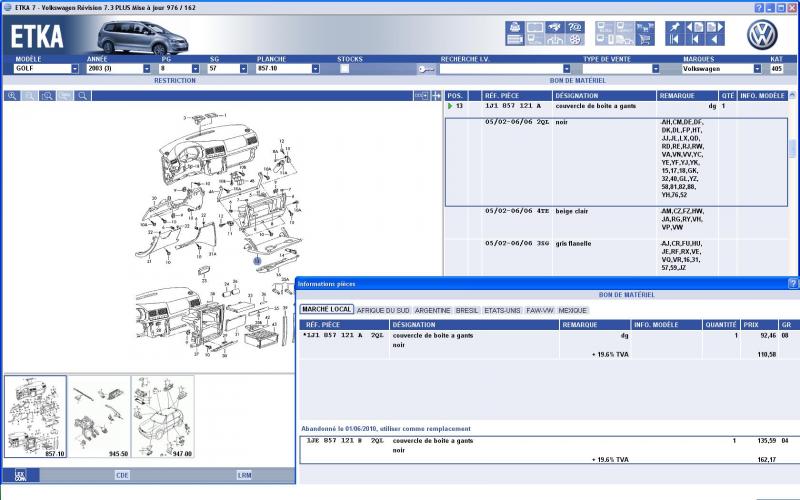Open the Recherche I.V. dropdown arrow
The image size is (800, 500).
pos(566,69)
